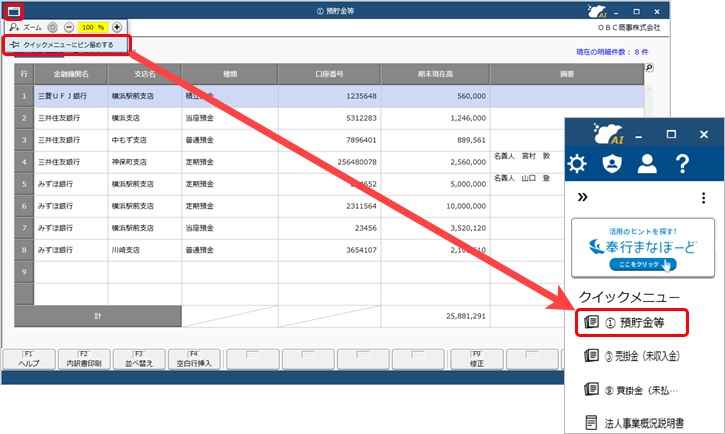Image resolution: width=725 pixels, height=434 pixels.
Task: Click balance 889,561 cell
Action: click(435, 140)
